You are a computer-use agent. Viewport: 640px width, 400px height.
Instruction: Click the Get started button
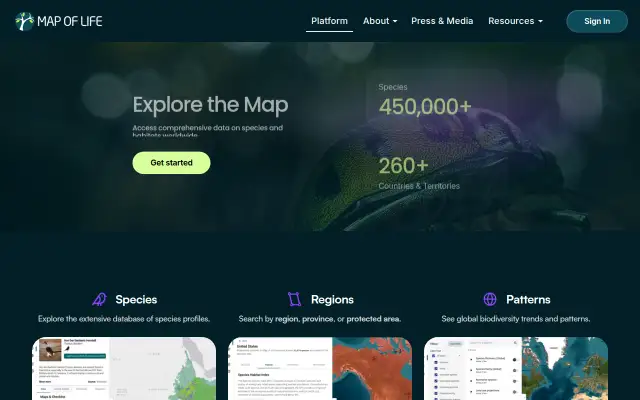click(x=171, y=163)
